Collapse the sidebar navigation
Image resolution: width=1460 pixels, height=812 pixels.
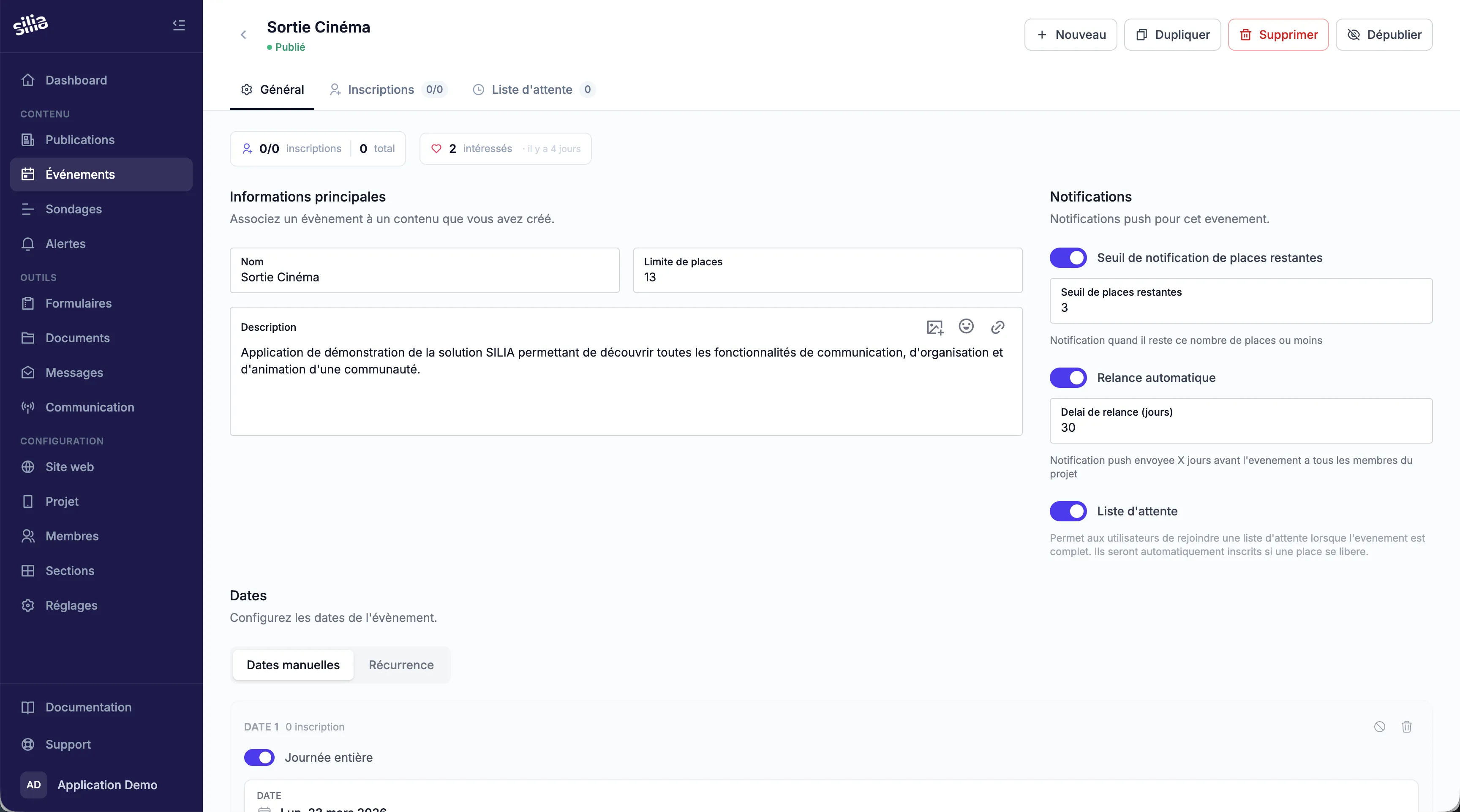pyautogui.click(x=179, y=25)
